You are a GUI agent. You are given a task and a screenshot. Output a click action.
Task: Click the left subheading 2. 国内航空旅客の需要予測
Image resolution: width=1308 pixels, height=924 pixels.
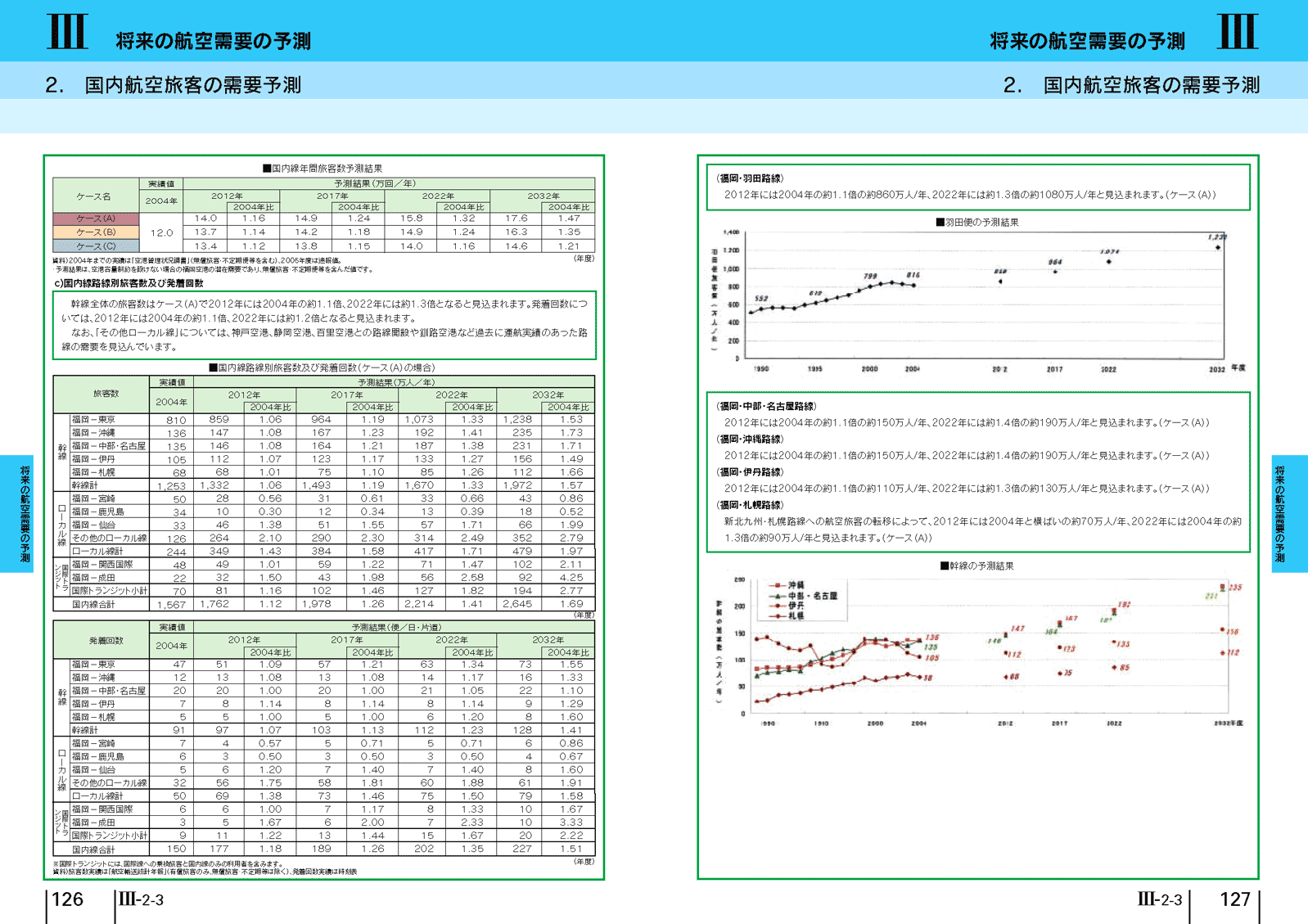tap(174, 85)
